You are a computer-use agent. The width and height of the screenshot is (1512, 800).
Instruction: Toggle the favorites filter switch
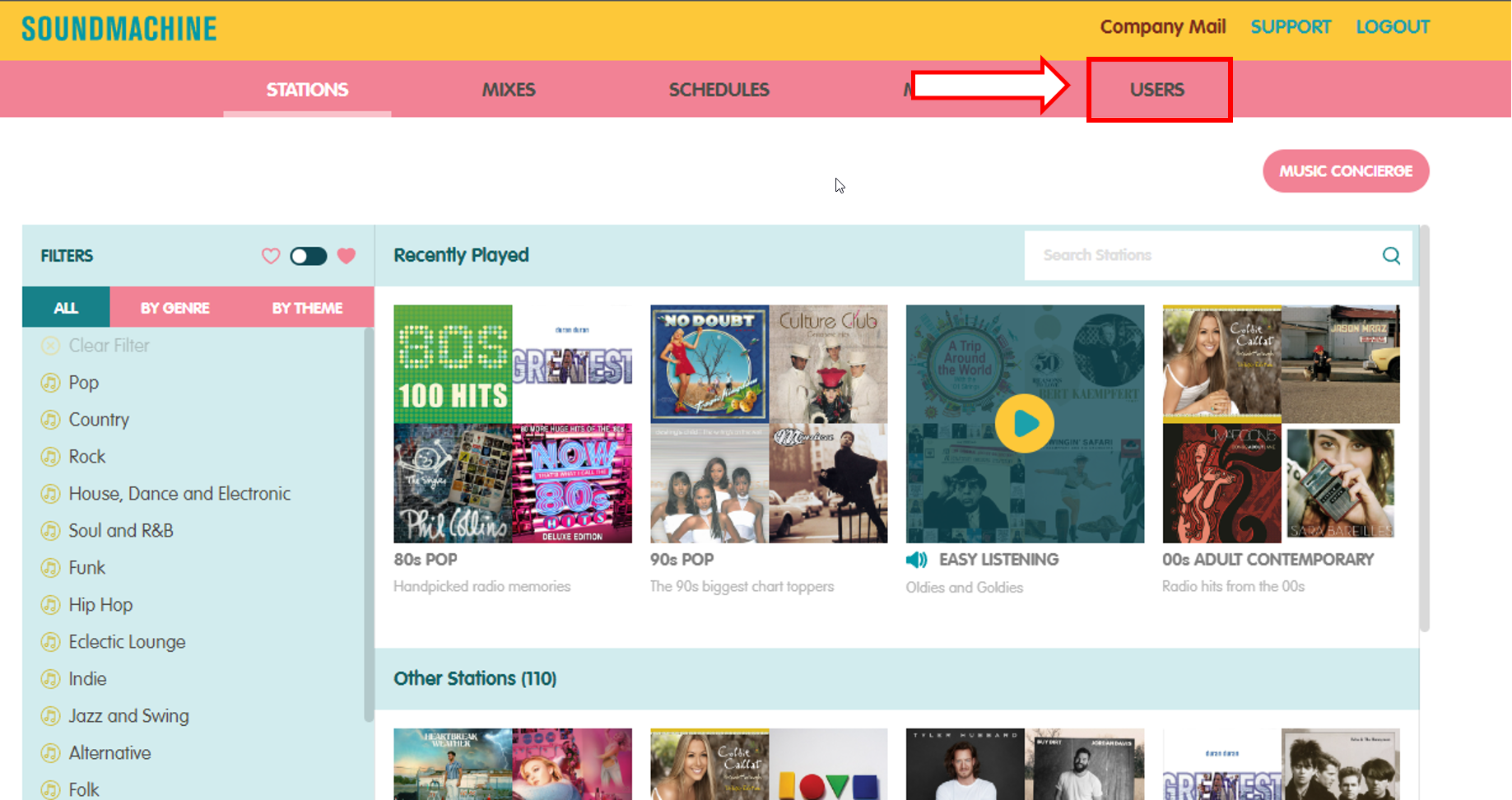click(x=309, y=256)
